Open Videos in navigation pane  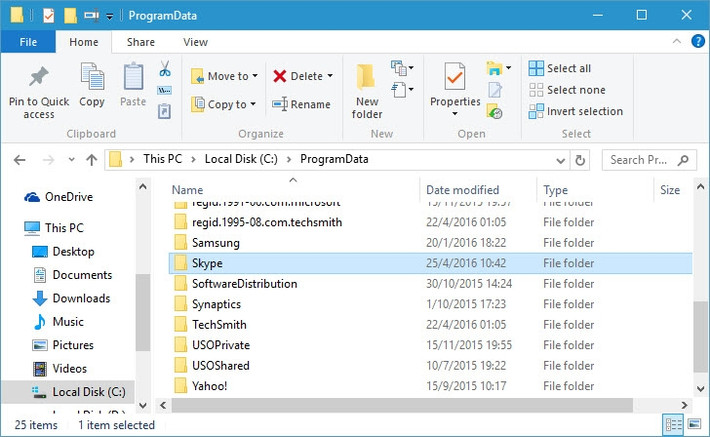[x=59, y=369]
